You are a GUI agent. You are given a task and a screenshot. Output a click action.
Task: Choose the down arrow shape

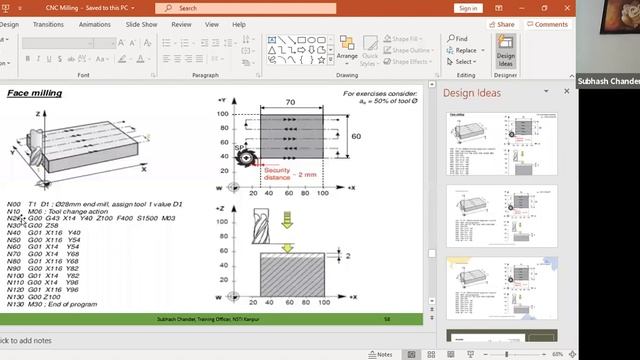[x=311, y=50]
